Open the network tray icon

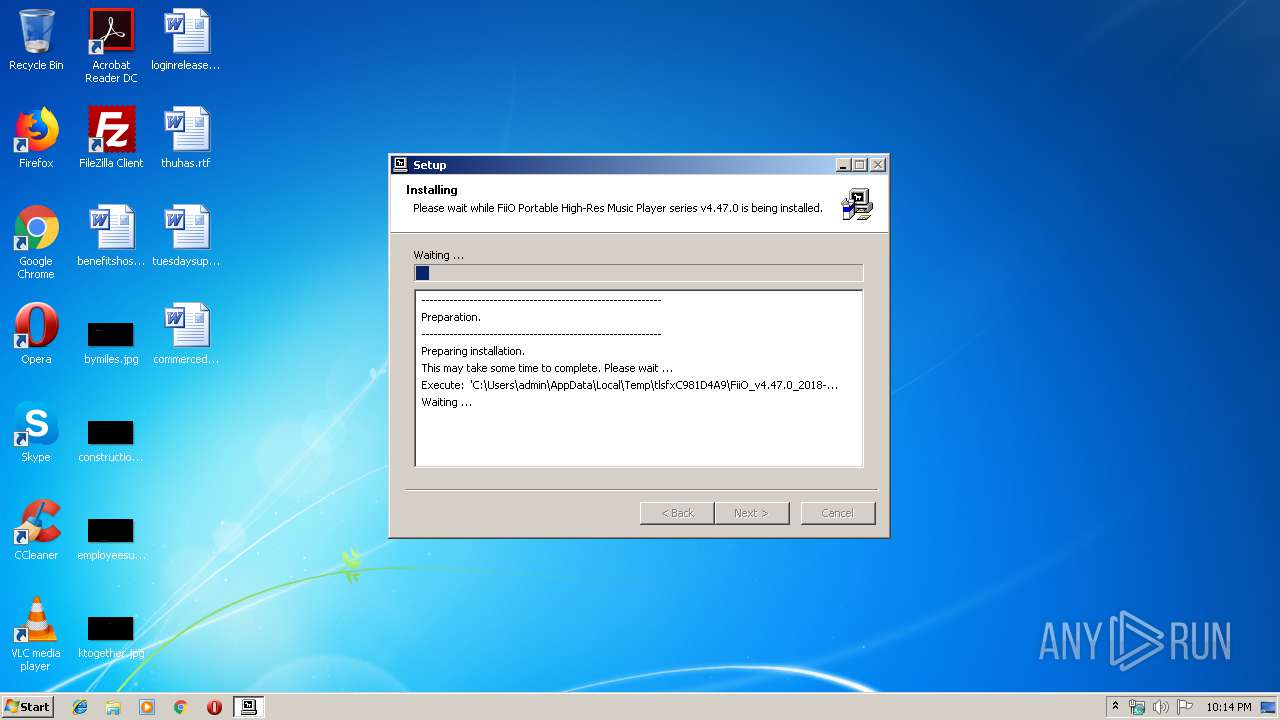1137,707
